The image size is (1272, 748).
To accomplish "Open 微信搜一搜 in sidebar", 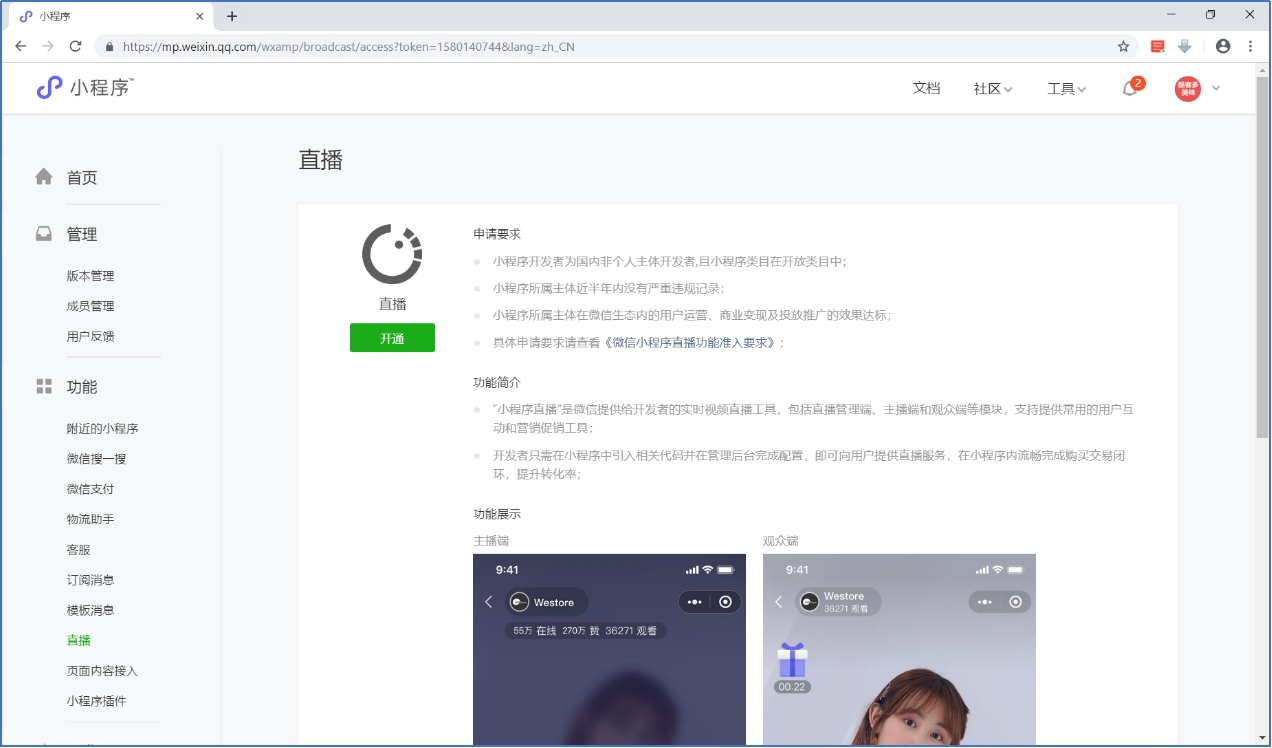I will (x=97, y=459).
